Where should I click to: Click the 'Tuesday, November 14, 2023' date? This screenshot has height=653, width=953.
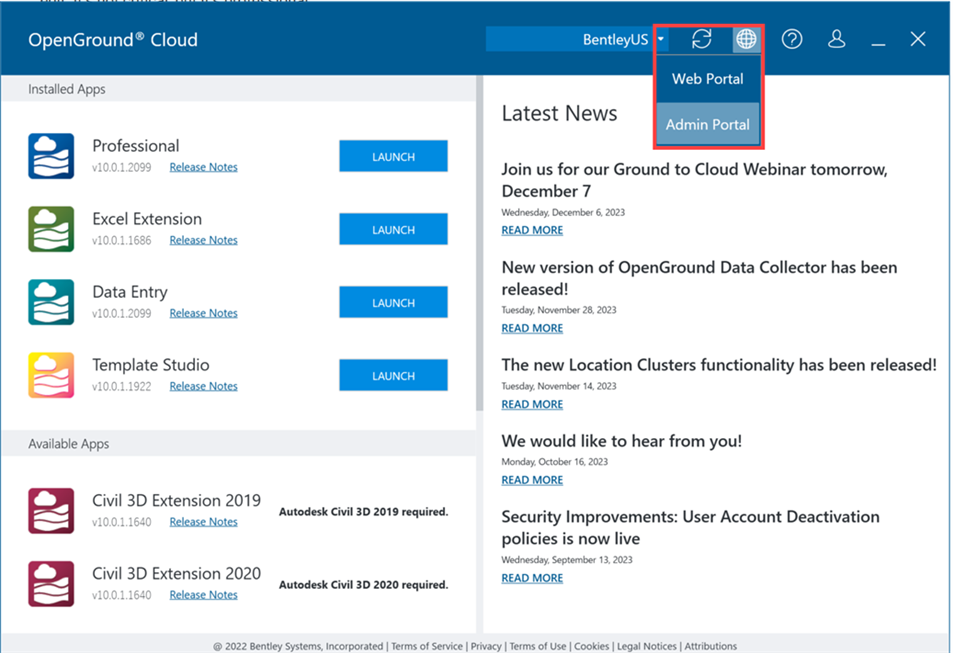(x=559, y=386)
